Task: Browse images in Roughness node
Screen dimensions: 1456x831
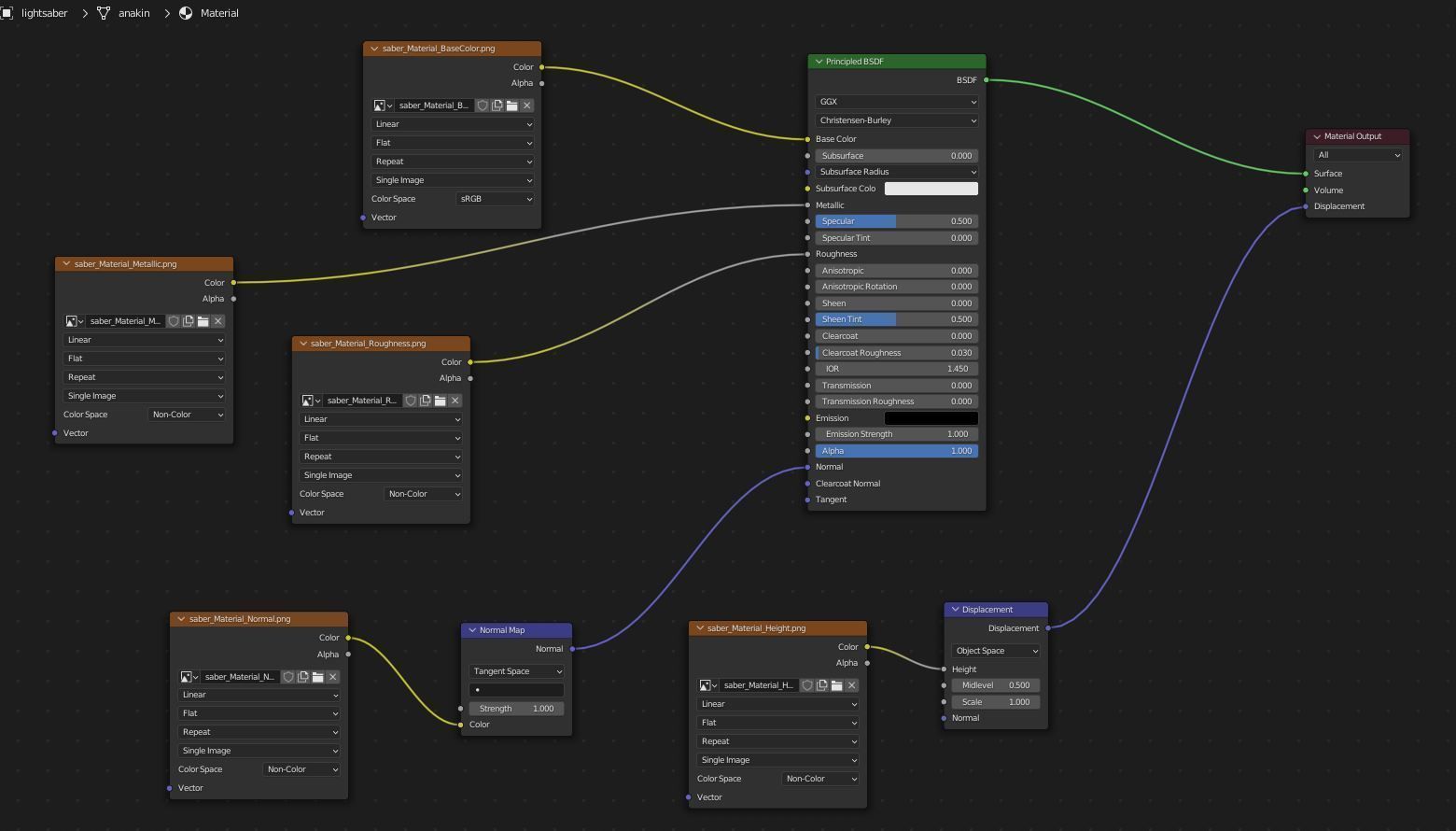Action: 311,401
